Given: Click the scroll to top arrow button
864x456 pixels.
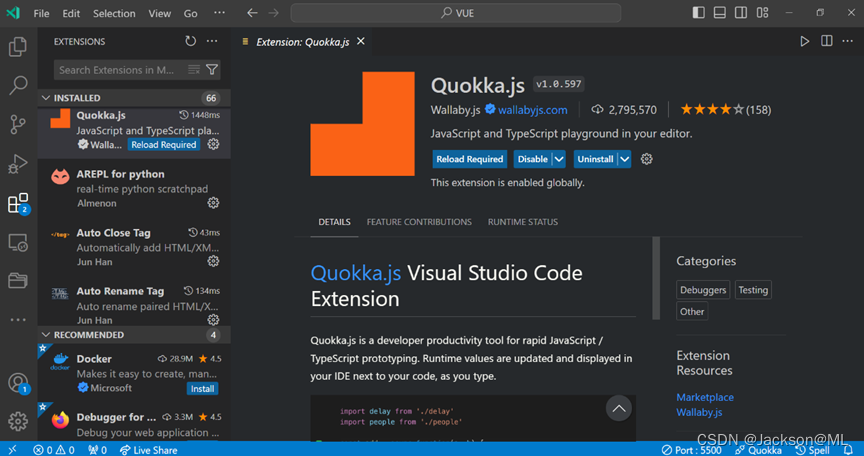Looking at the screenshot, I should 619,409.
